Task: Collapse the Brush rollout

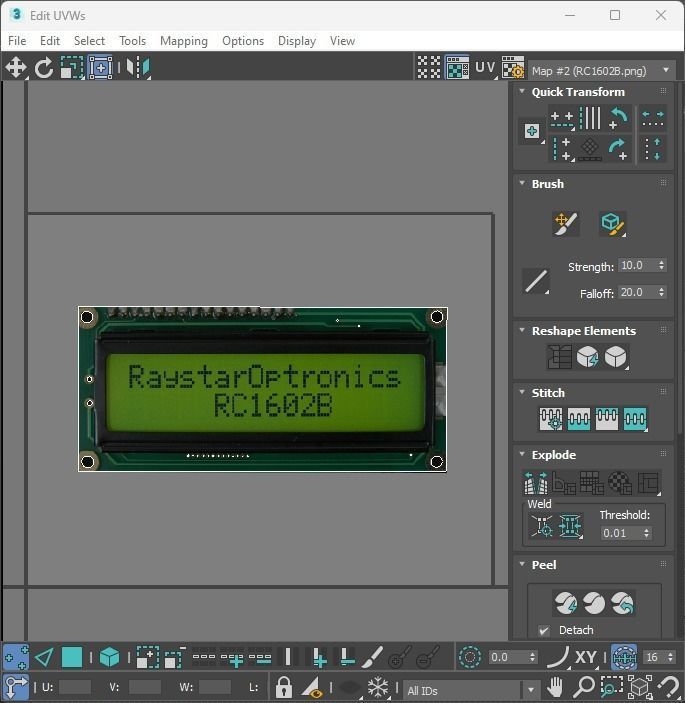Action: (522, 183)
